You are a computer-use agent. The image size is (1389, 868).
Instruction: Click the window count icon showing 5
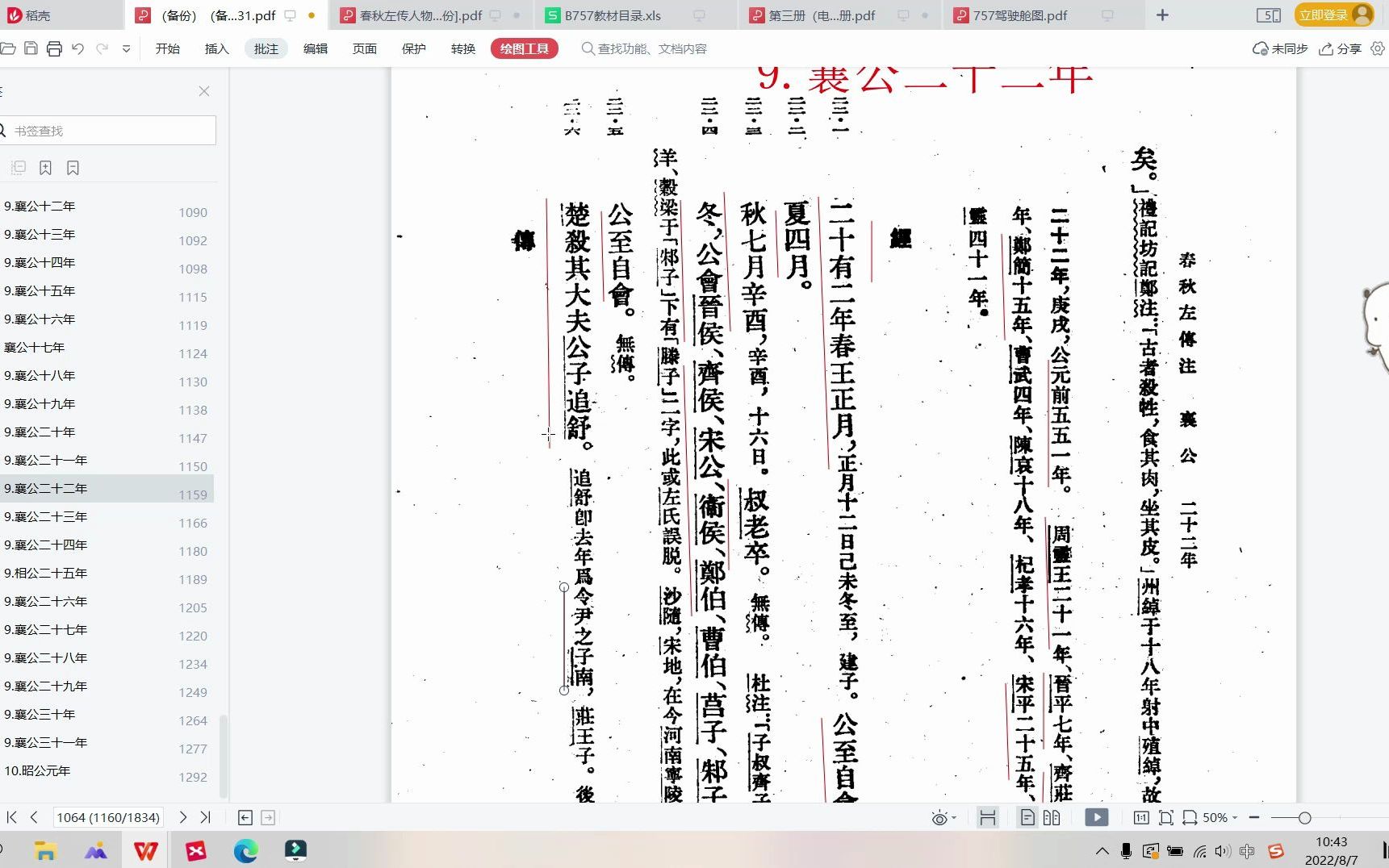1269,15
